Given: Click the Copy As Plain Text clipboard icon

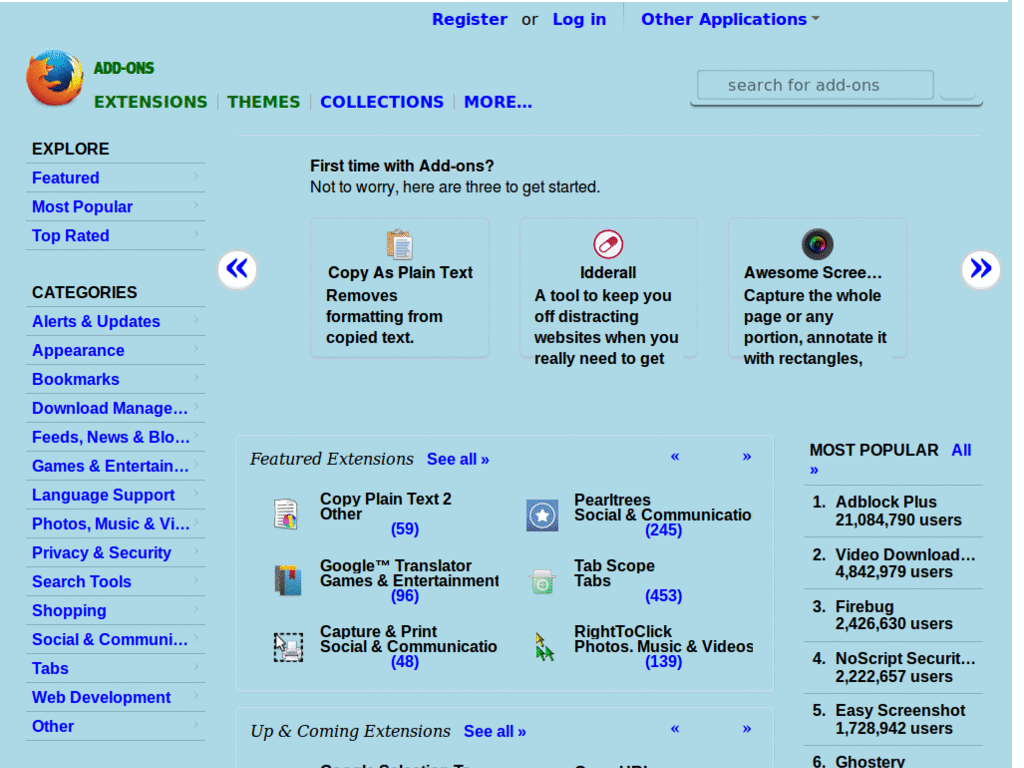Looking at the screenshot, I should 399,243.
